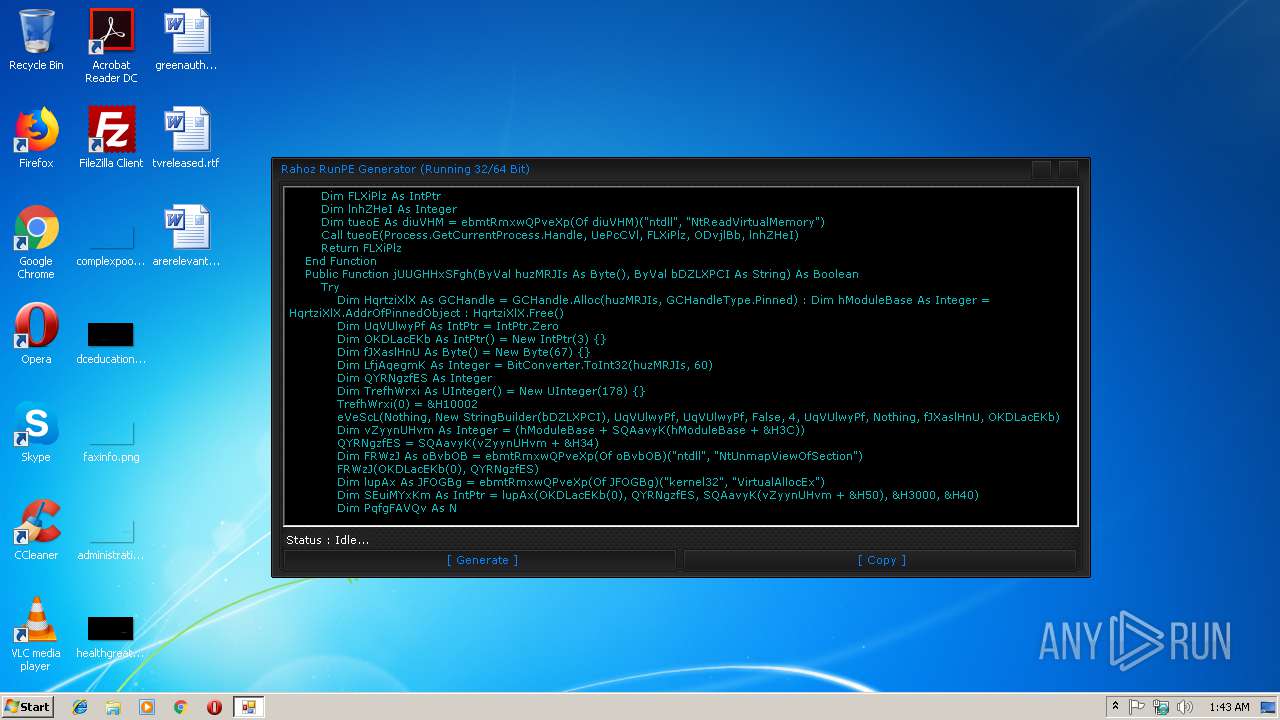The image size is (1280, 720).
Task: Launch CCleaner desktop shortcut
Action: [36, 530]
